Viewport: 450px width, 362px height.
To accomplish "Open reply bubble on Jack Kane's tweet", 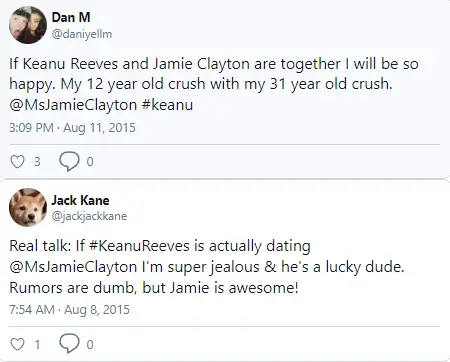I will (x=69, y=343).
